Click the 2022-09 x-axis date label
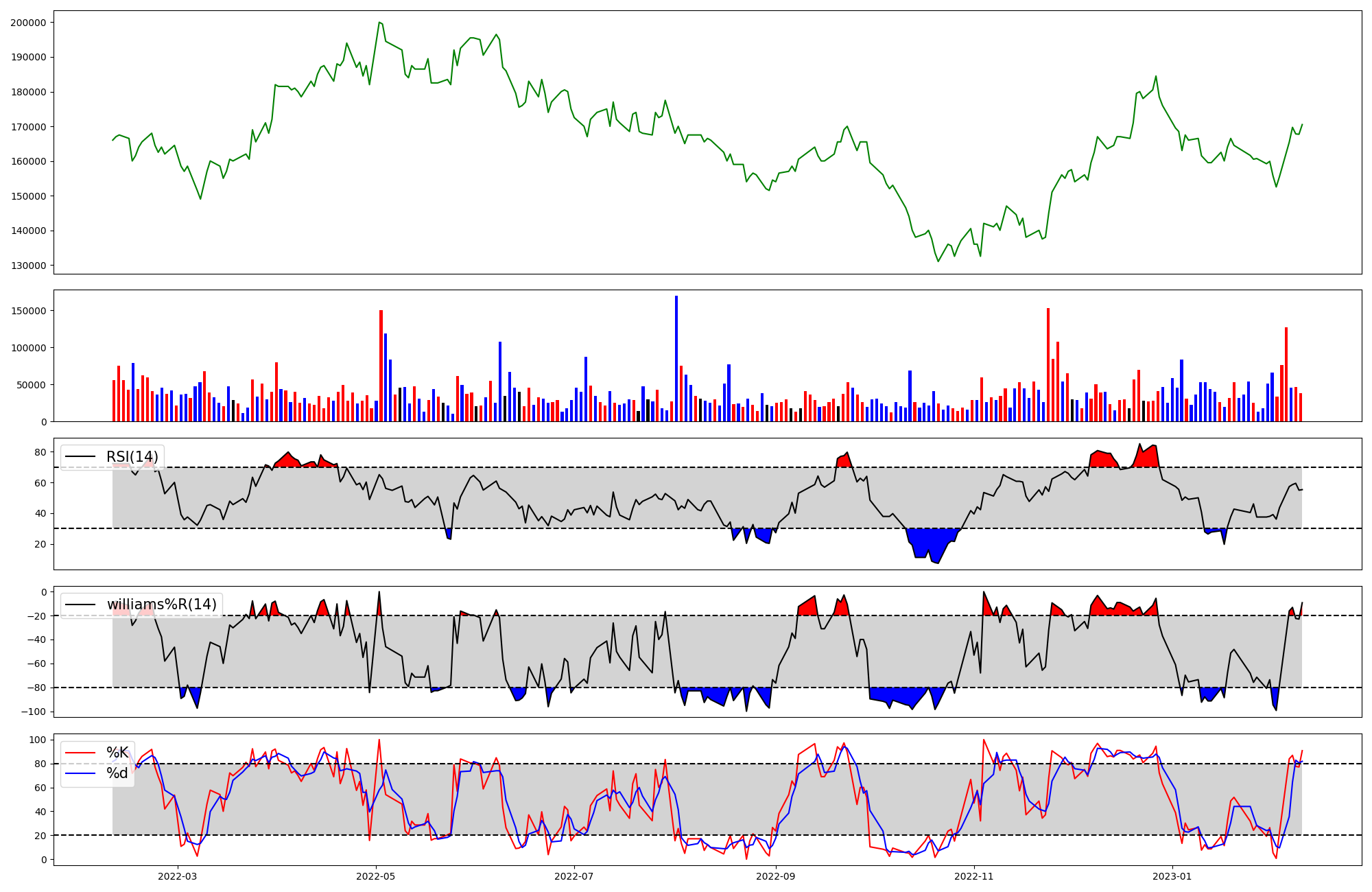1372x892 pixels. pos(775,876)
